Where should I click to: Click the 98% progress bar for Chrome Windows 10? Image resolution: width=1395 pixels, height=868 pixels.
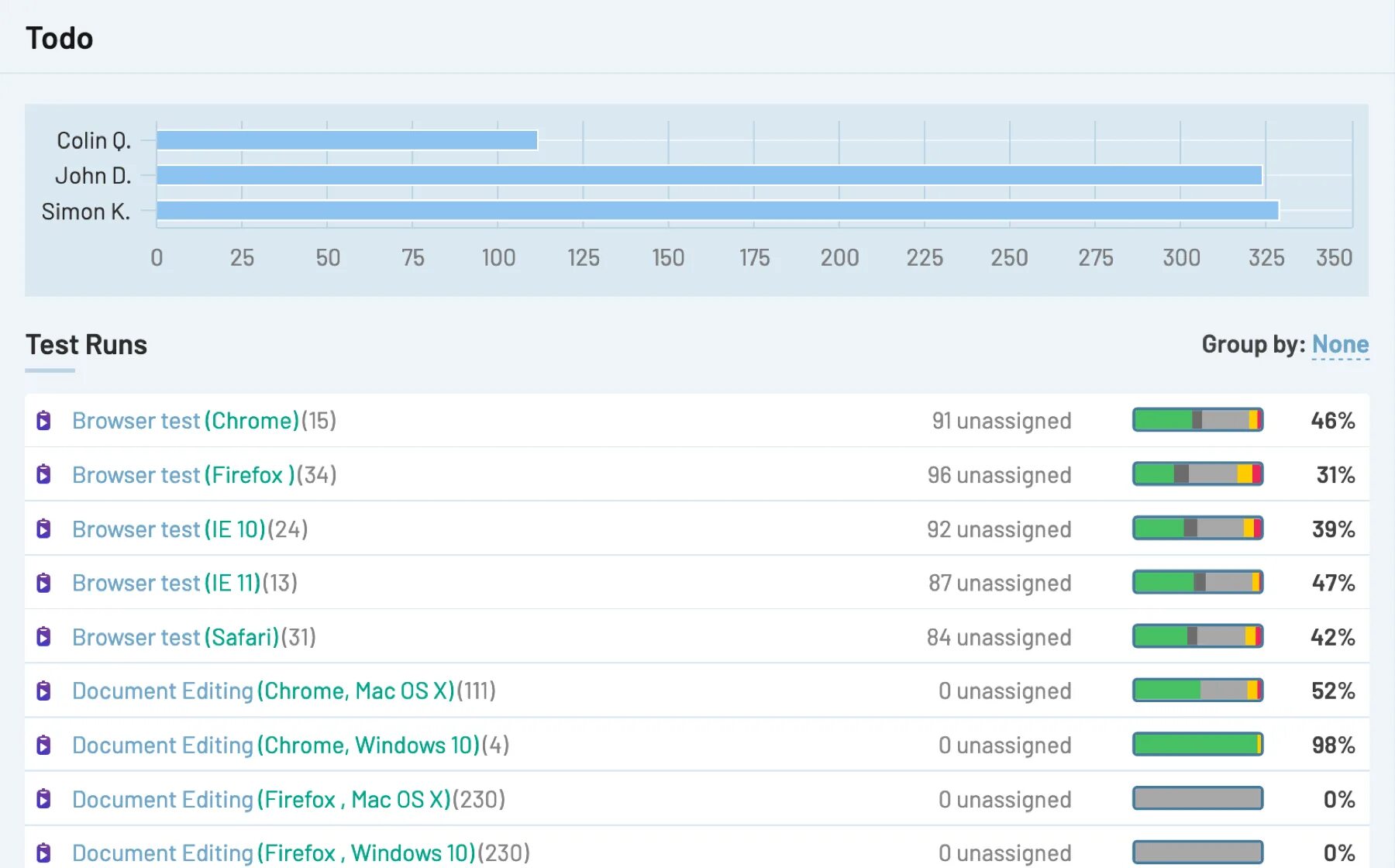tap(1198, 744)
